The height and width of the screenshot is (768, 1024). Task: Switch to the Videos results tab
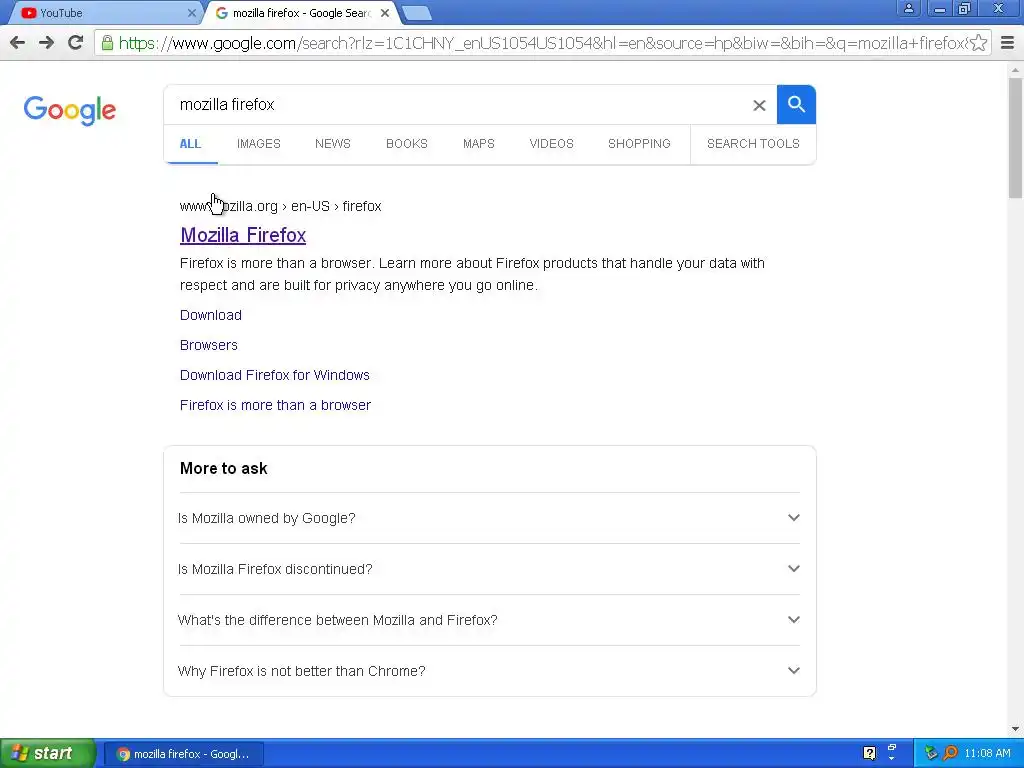tap(551, 144)
